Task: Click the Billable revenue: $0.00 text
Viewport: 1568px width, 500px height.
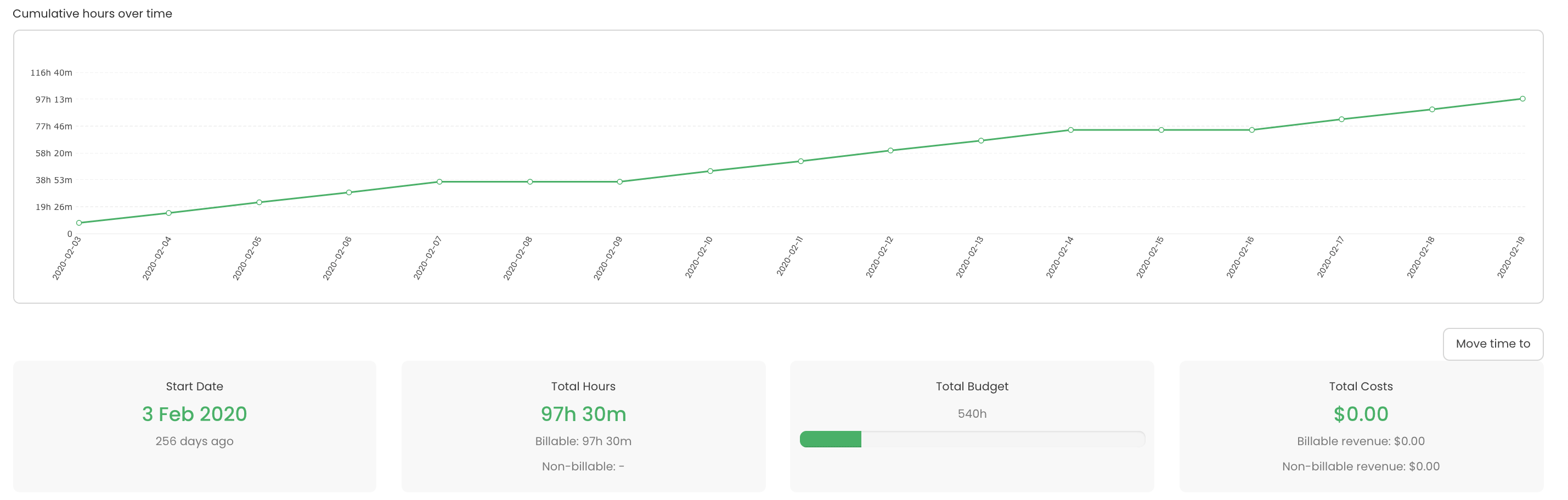Action: pyautogui.click(x=1361, y=441)
